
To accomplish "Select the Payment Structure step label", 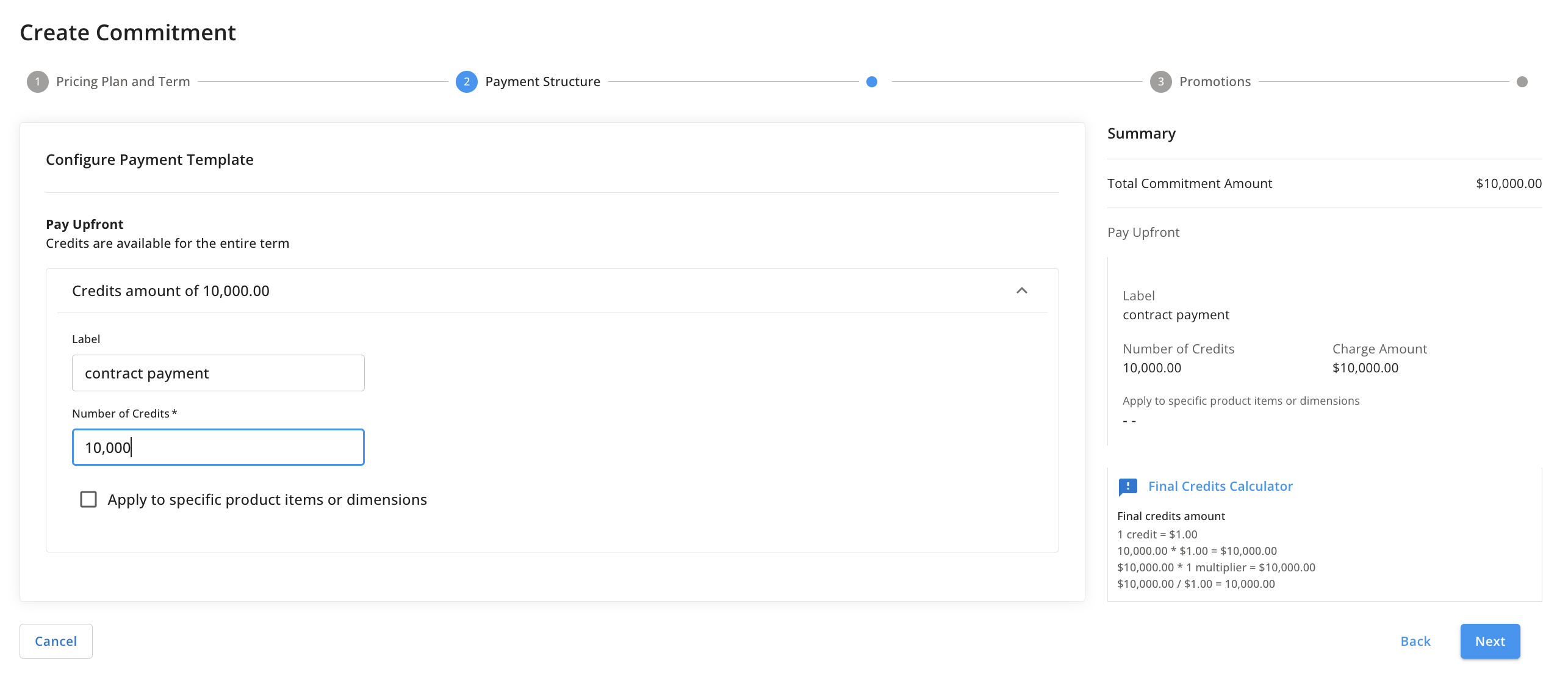I will tap(542, 82).
